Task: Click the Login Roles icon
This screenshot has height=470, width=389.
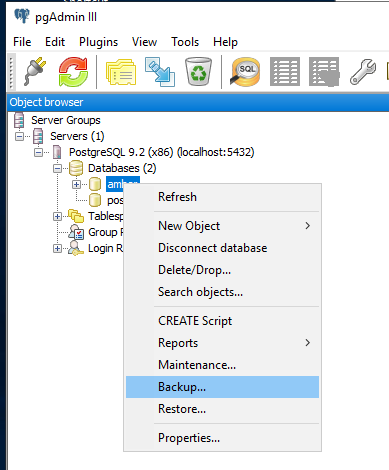Action: [x=76, y=248]
